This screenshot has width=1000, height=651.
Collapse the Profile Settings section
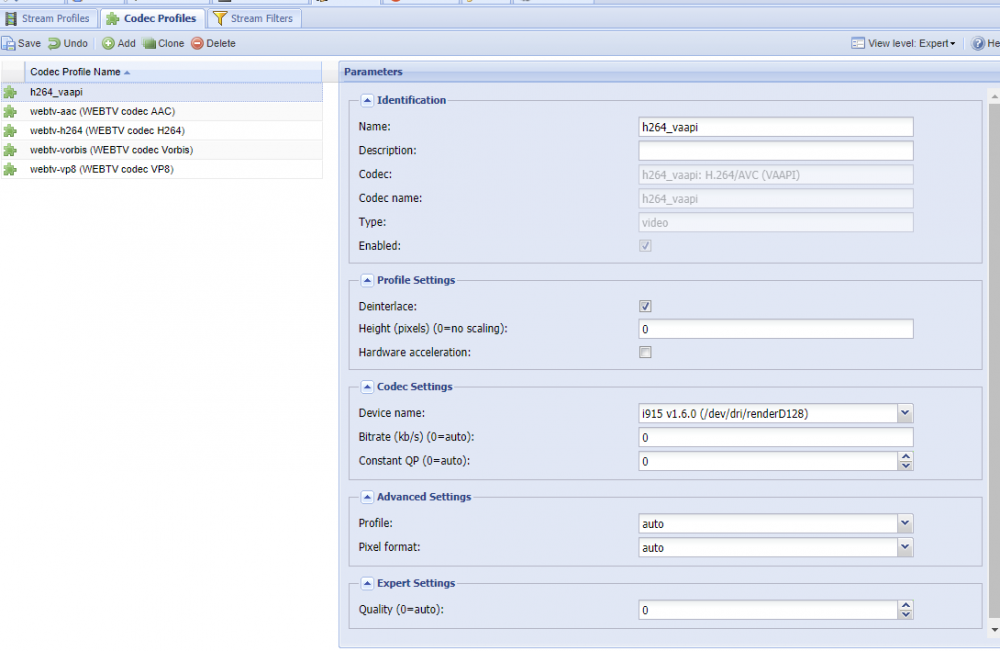point(367,281)
